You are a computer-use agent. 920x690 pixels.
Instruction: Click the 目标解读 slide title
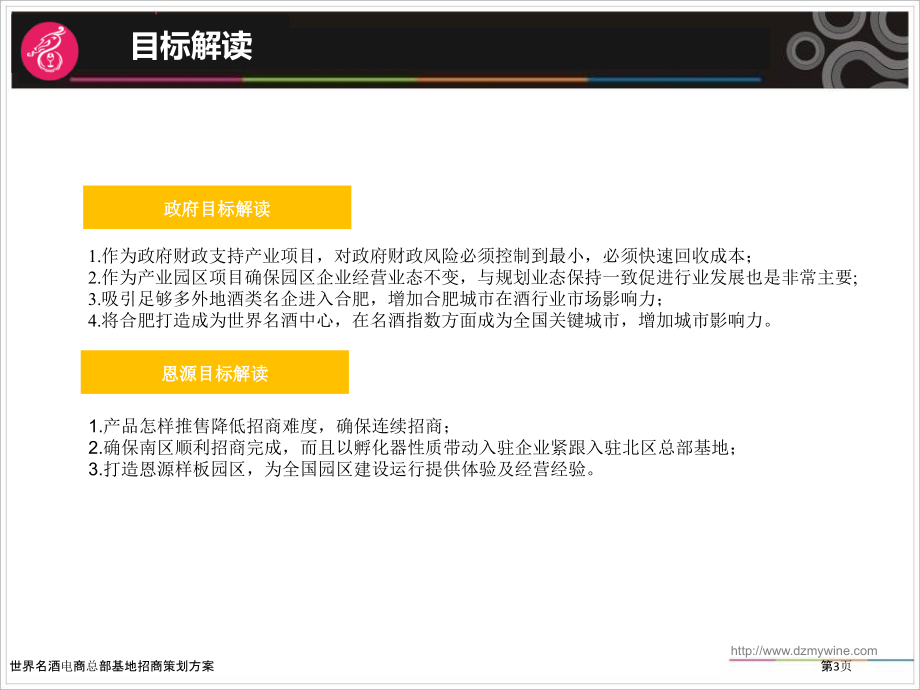point(191,46)
